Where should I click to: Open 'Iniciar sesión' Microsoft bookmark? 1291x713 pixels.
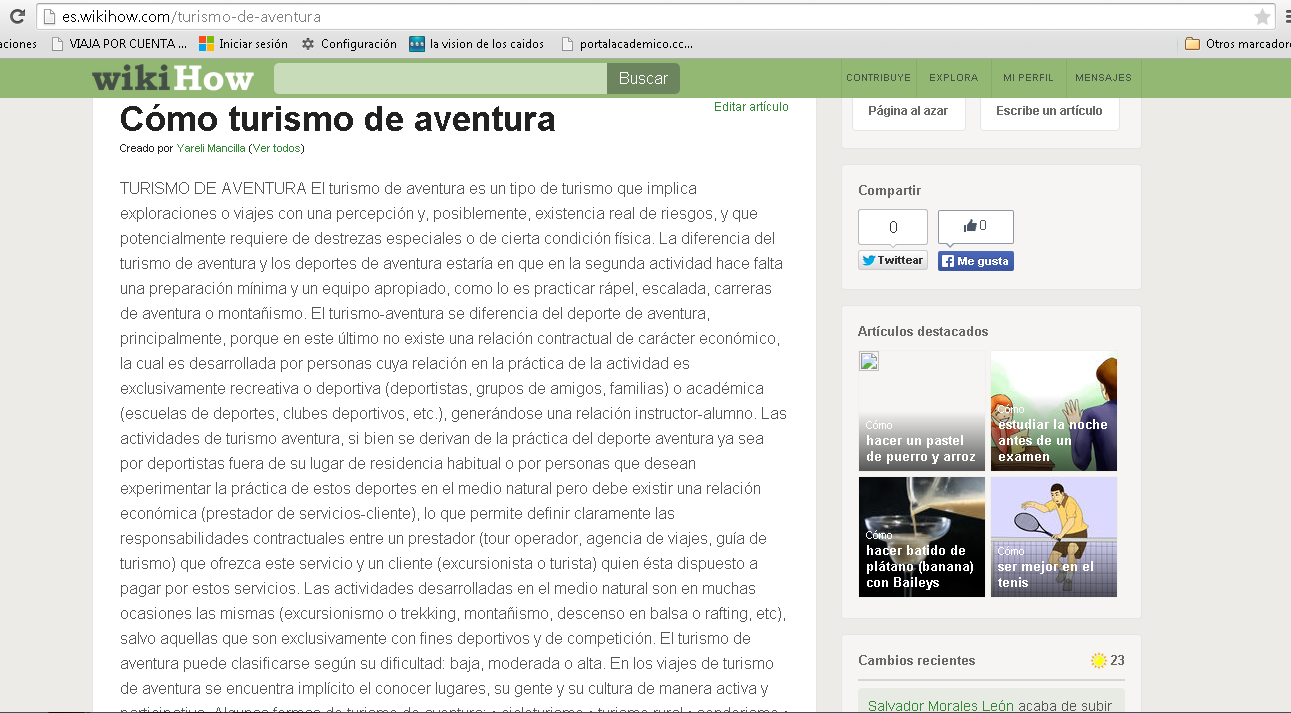(244, 44)
